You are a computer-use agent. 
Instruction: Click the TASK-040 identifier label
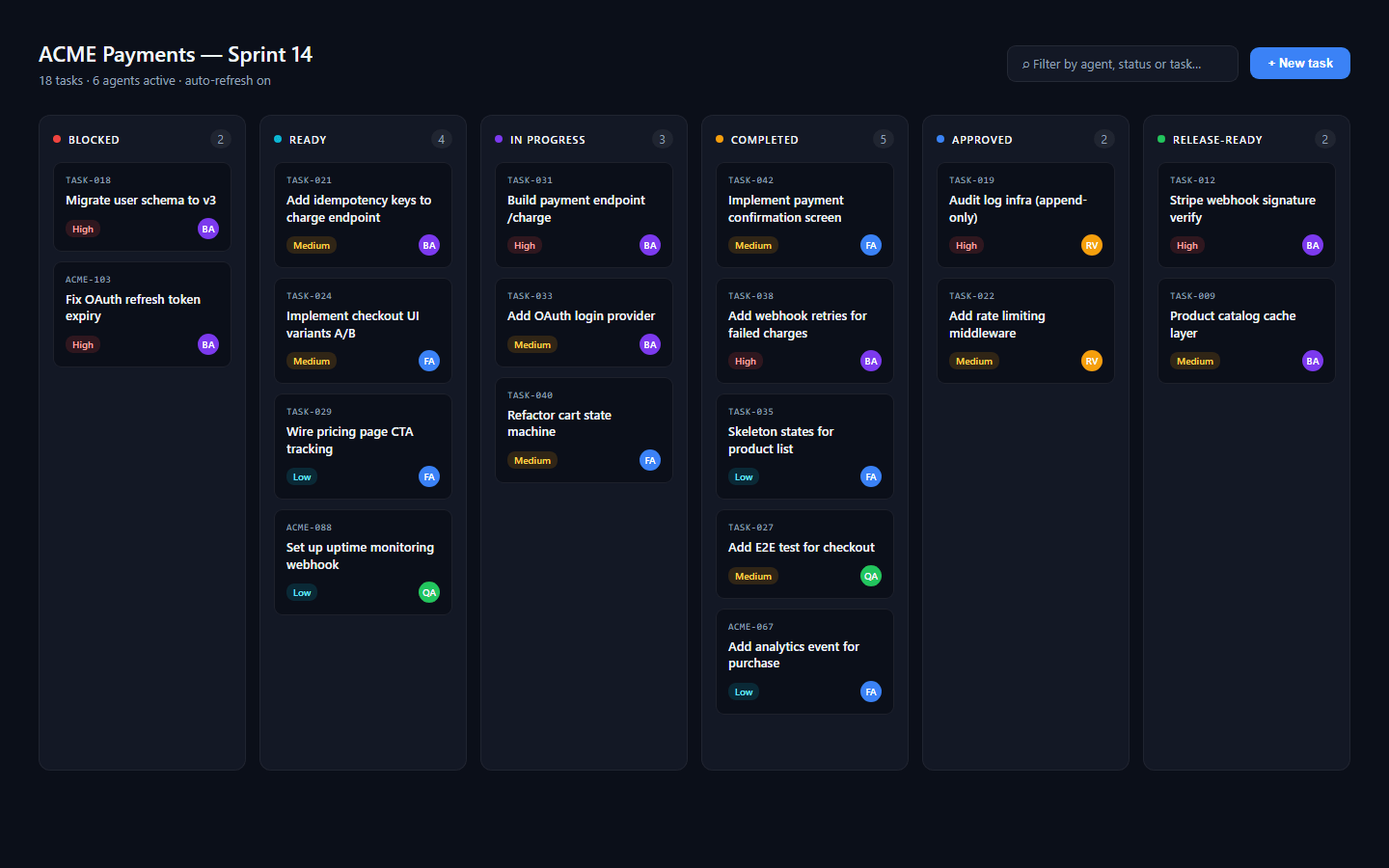click(x=530, y=395)
